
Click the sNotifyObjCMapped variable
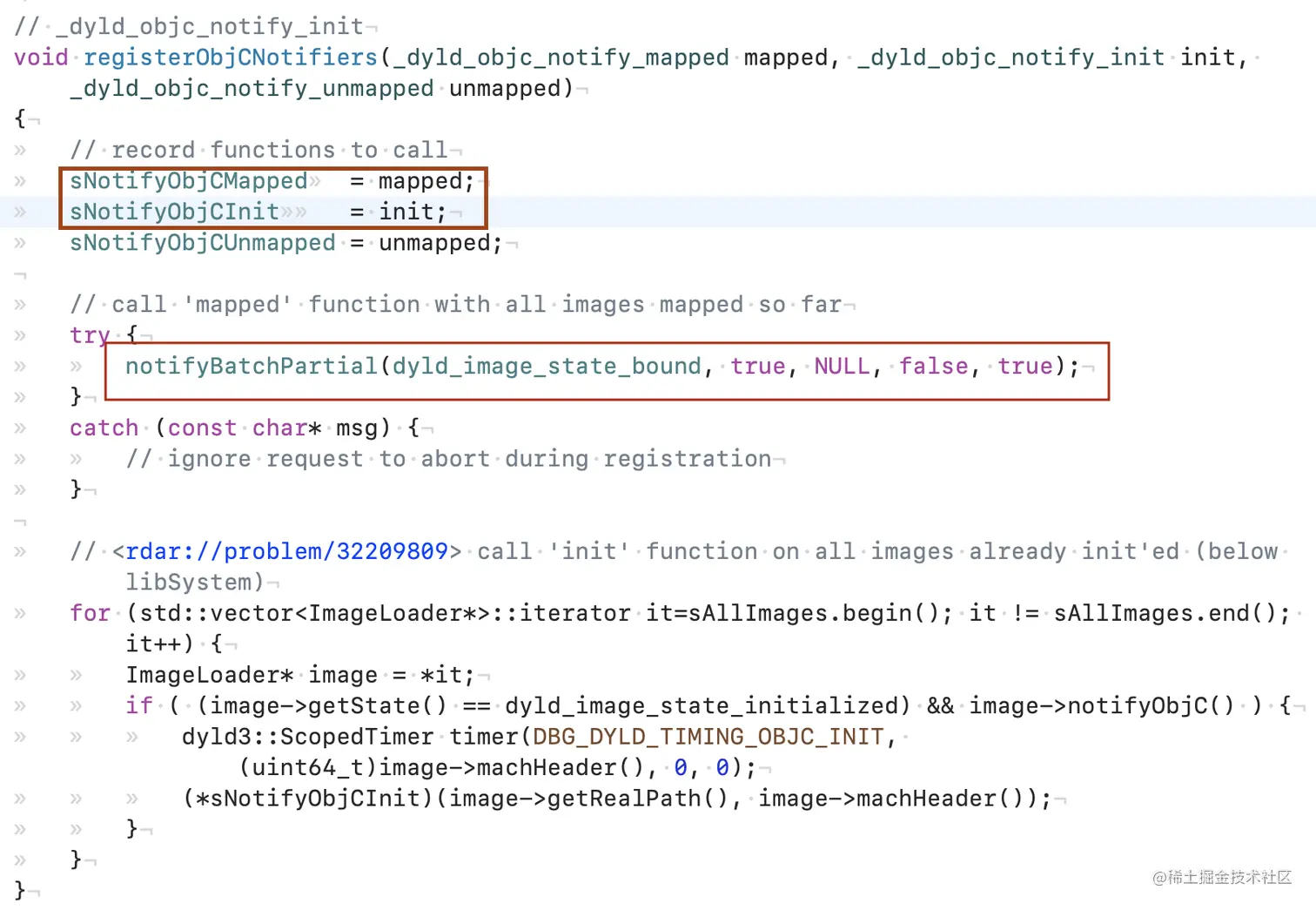click(189, 181)
